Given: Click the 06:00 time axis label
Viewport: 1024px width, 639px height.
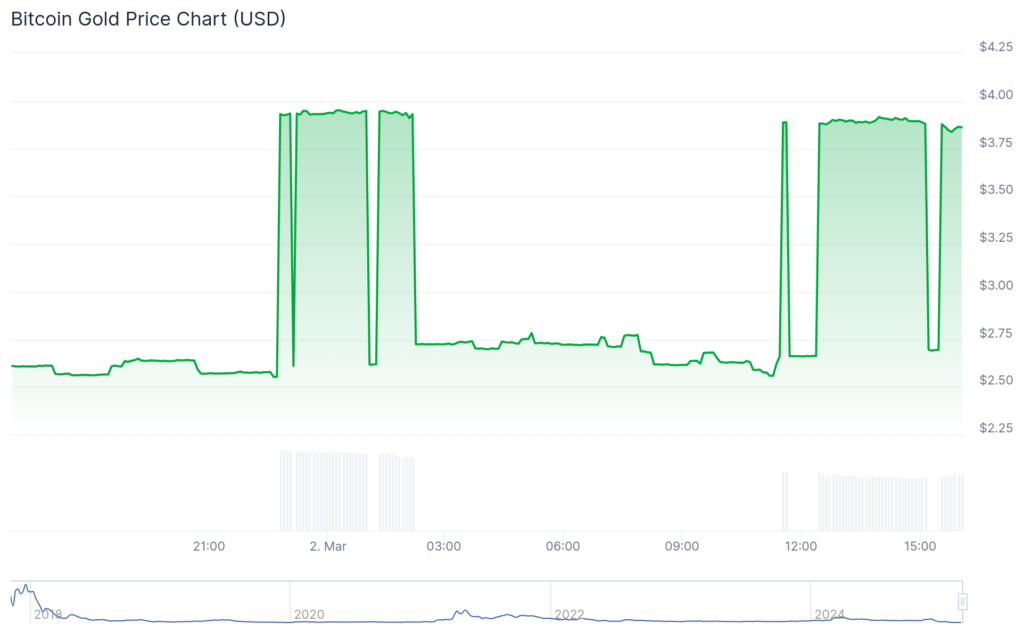Looking at the screenshot, I should pos(562,546).
